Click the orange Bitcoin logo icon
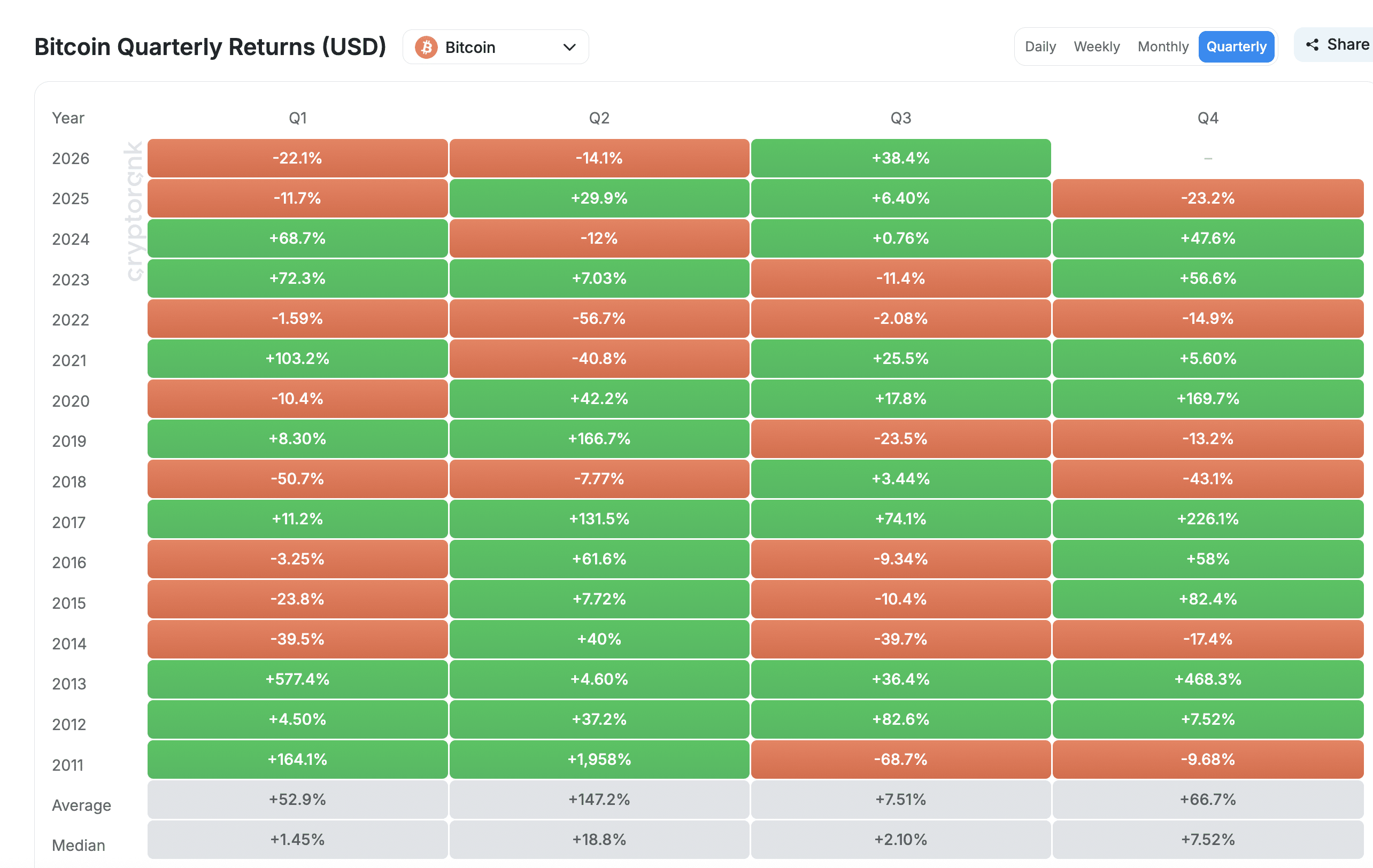The width and height of the screenshot is (1373, 868). (x=426, y=48)
